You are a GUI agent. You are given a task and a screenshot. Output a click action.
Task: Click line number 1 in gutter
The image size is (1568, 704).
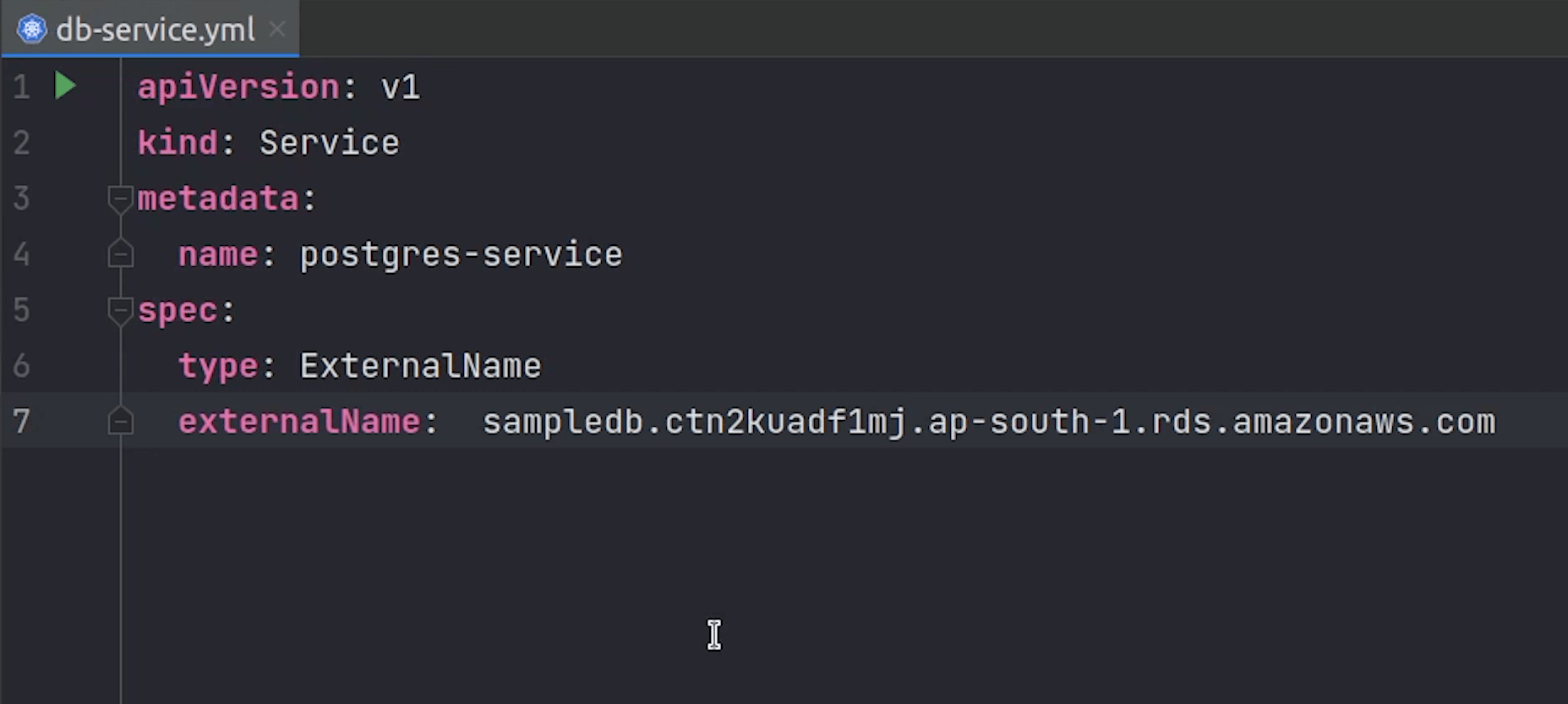coord(22,87)
